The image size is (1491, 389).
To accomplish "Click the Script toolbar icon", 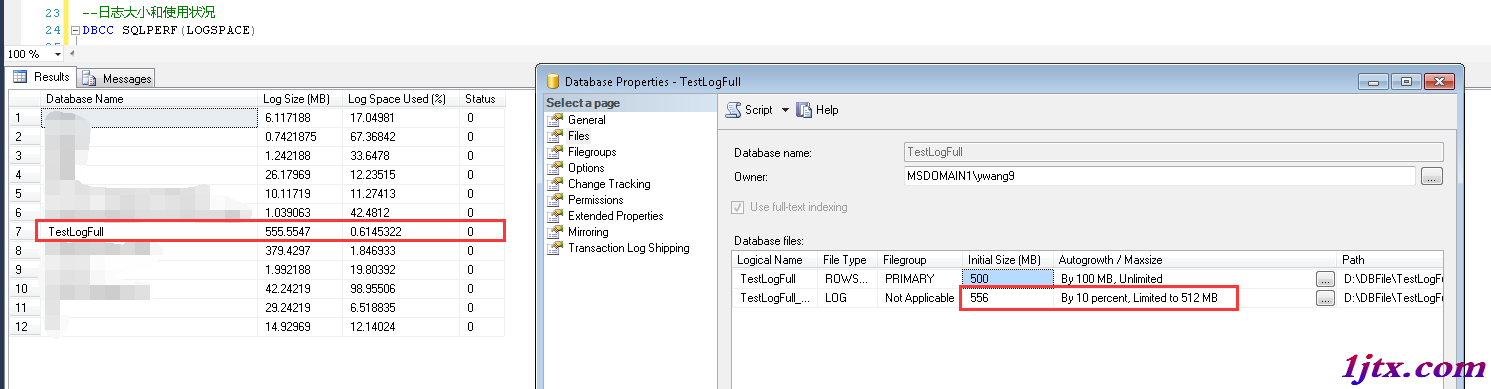I will (733, 110).
